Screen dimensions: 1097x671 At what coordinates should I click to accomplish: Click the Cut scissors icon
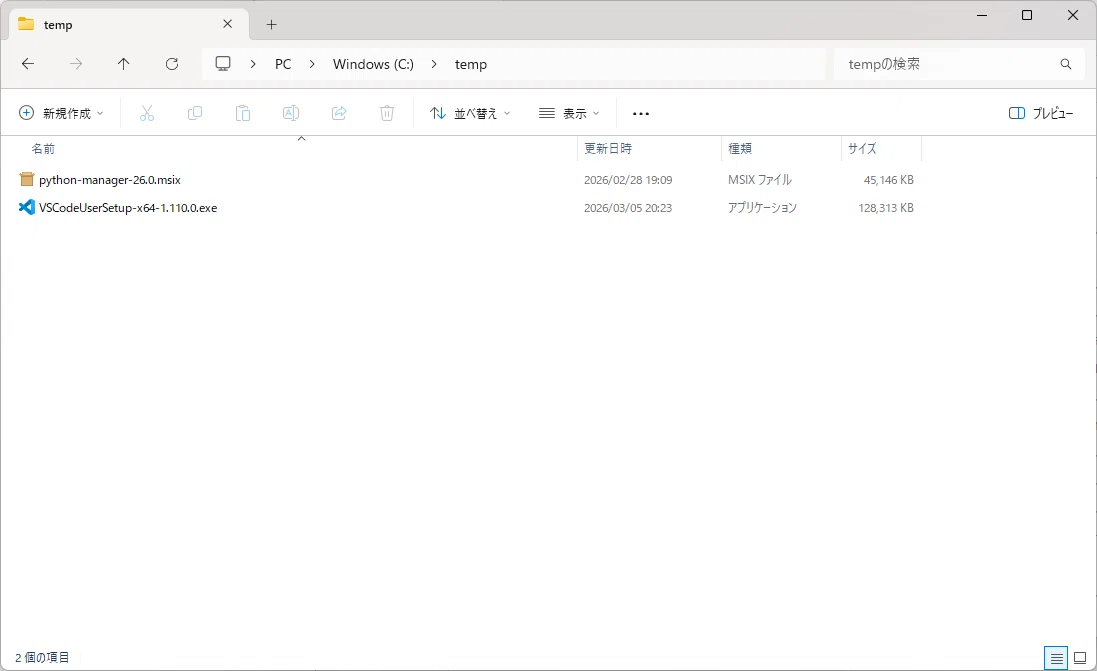[146, 113]
